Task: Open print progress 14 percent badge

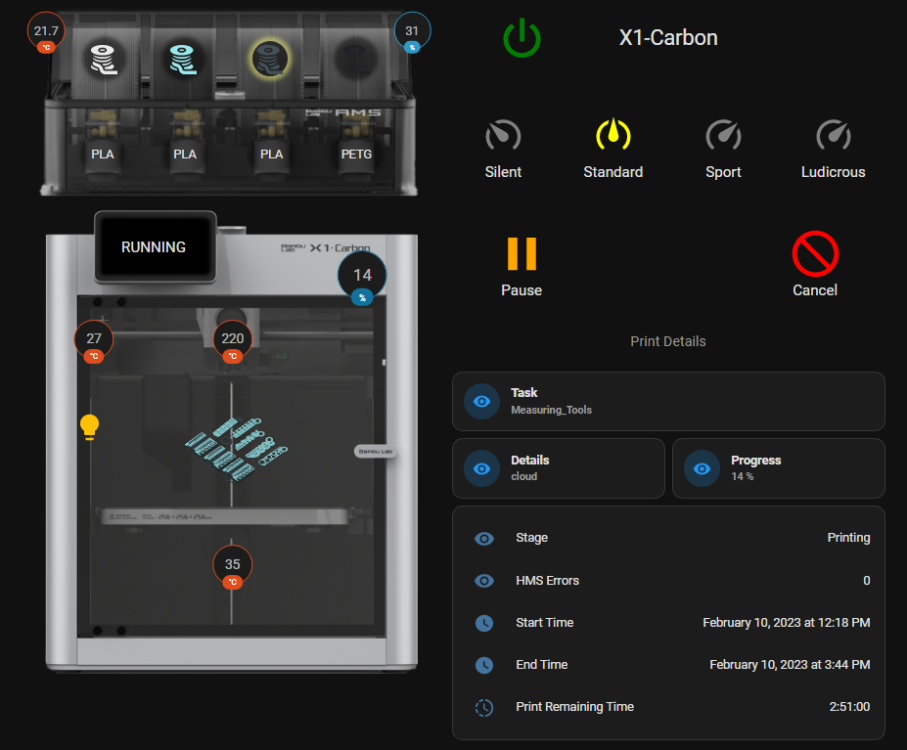Action: coord(362,278)
